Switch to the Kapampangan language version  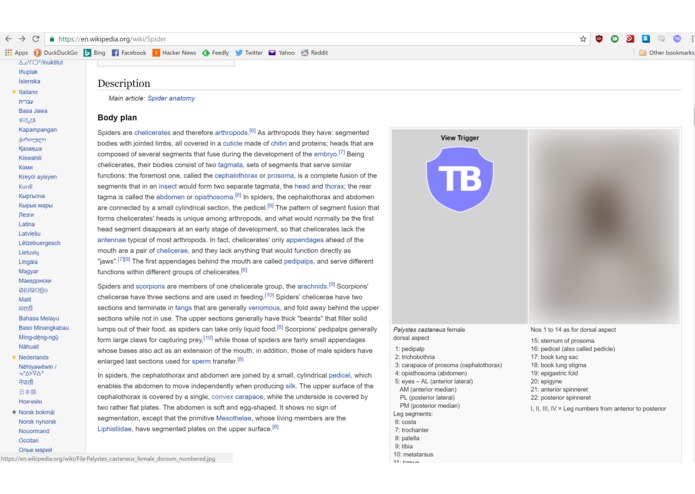38,130
